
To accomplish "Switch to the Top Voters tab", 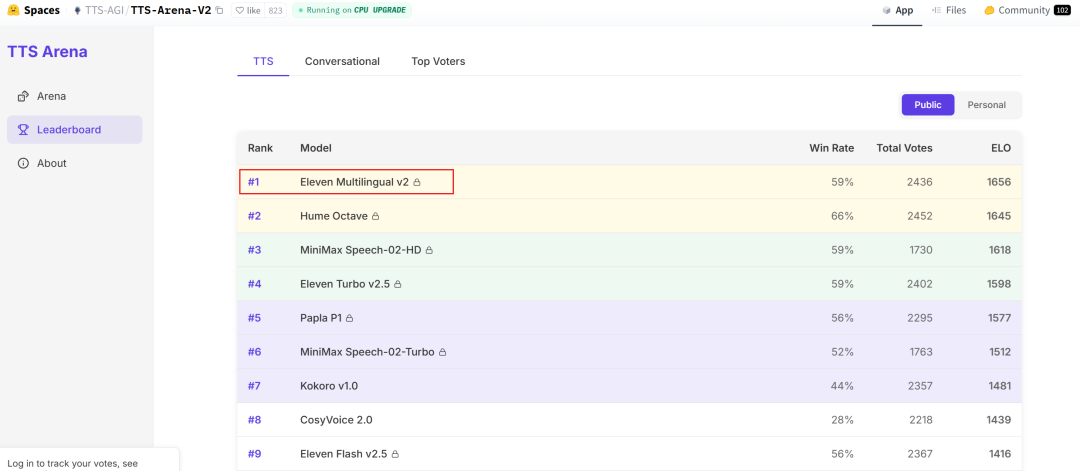I will coord(438,61).
